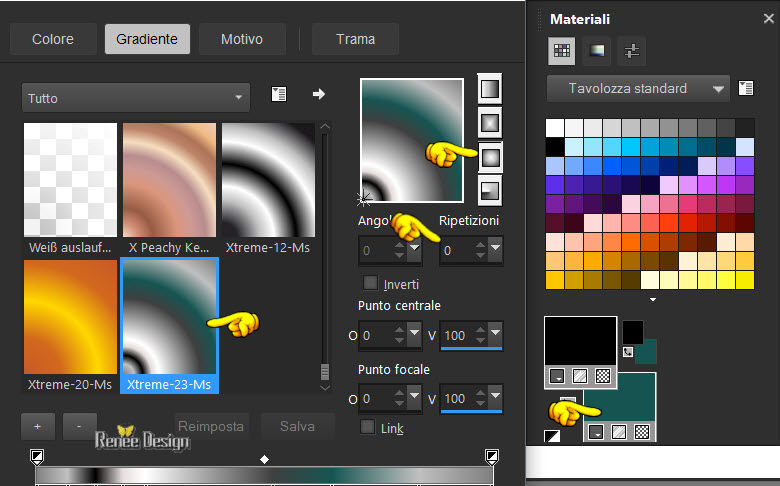Open the black foreground material properties box
Screen dimensions: 780x486
click(581, 341)
